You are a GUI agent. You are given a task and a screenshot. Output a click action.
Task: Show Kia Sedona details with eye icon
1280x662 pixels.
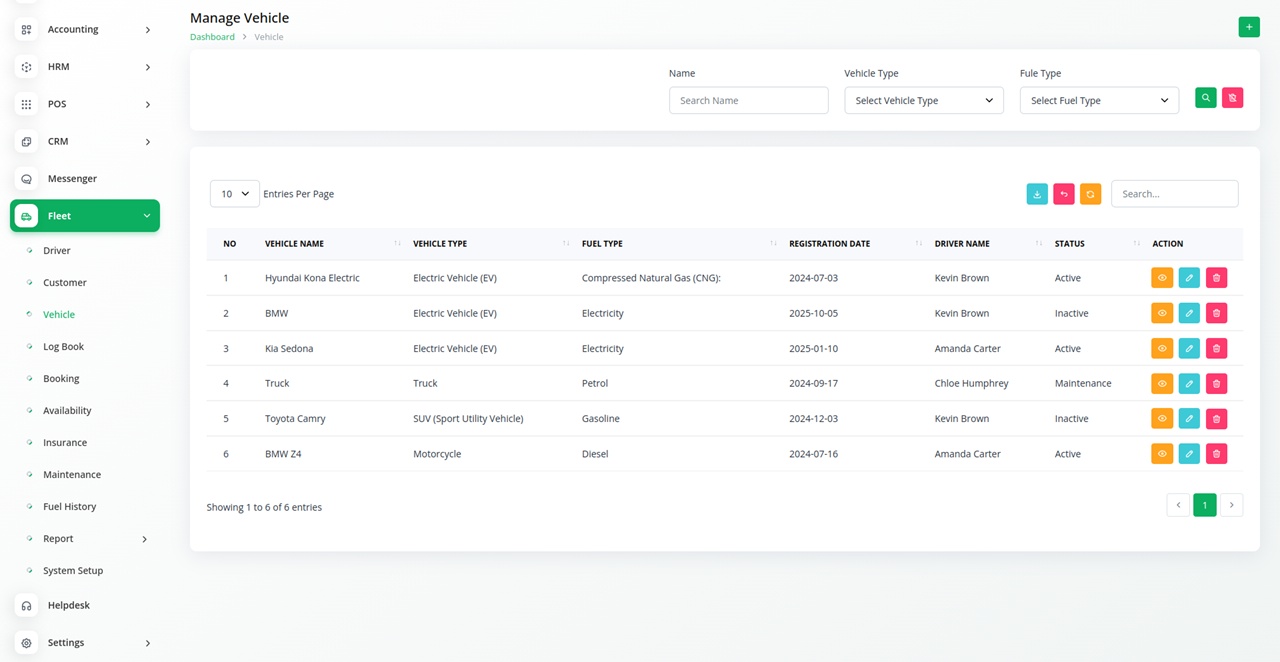click(1162, 349)
